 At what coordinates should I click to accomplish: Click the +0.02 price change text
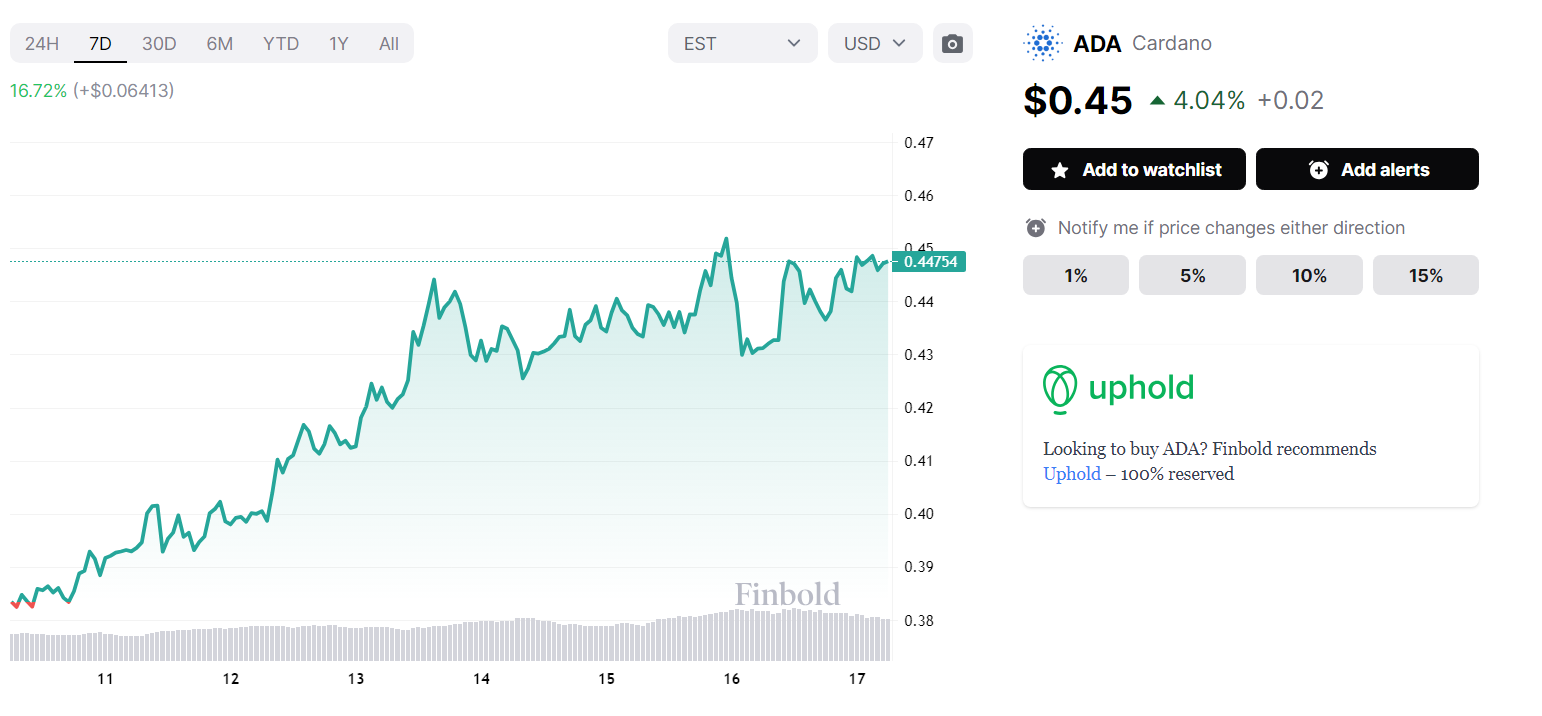pyautogui.click(x=1290, y=100)
